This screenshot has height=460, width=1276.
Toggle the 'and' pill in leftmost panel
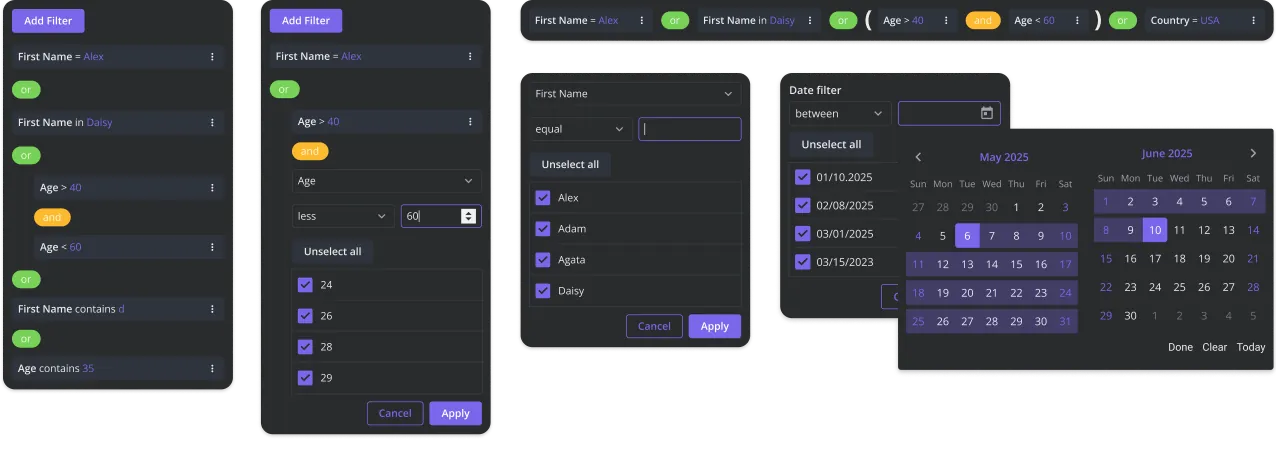(52, 217)
